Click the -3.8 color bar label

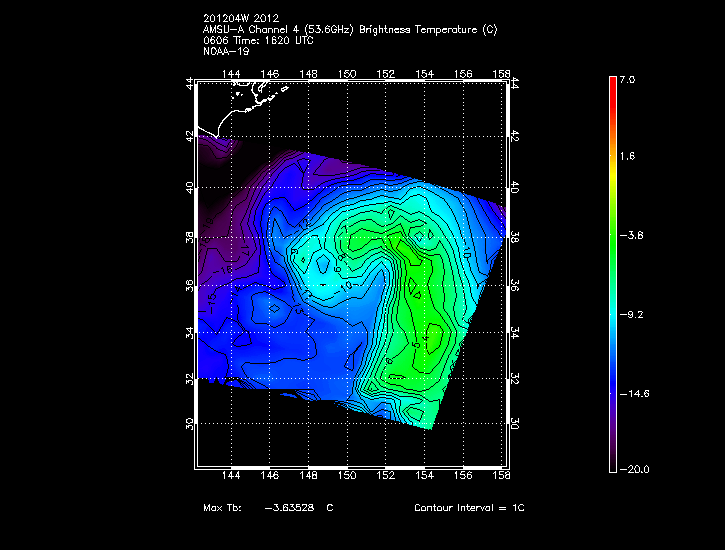[629, 236]
